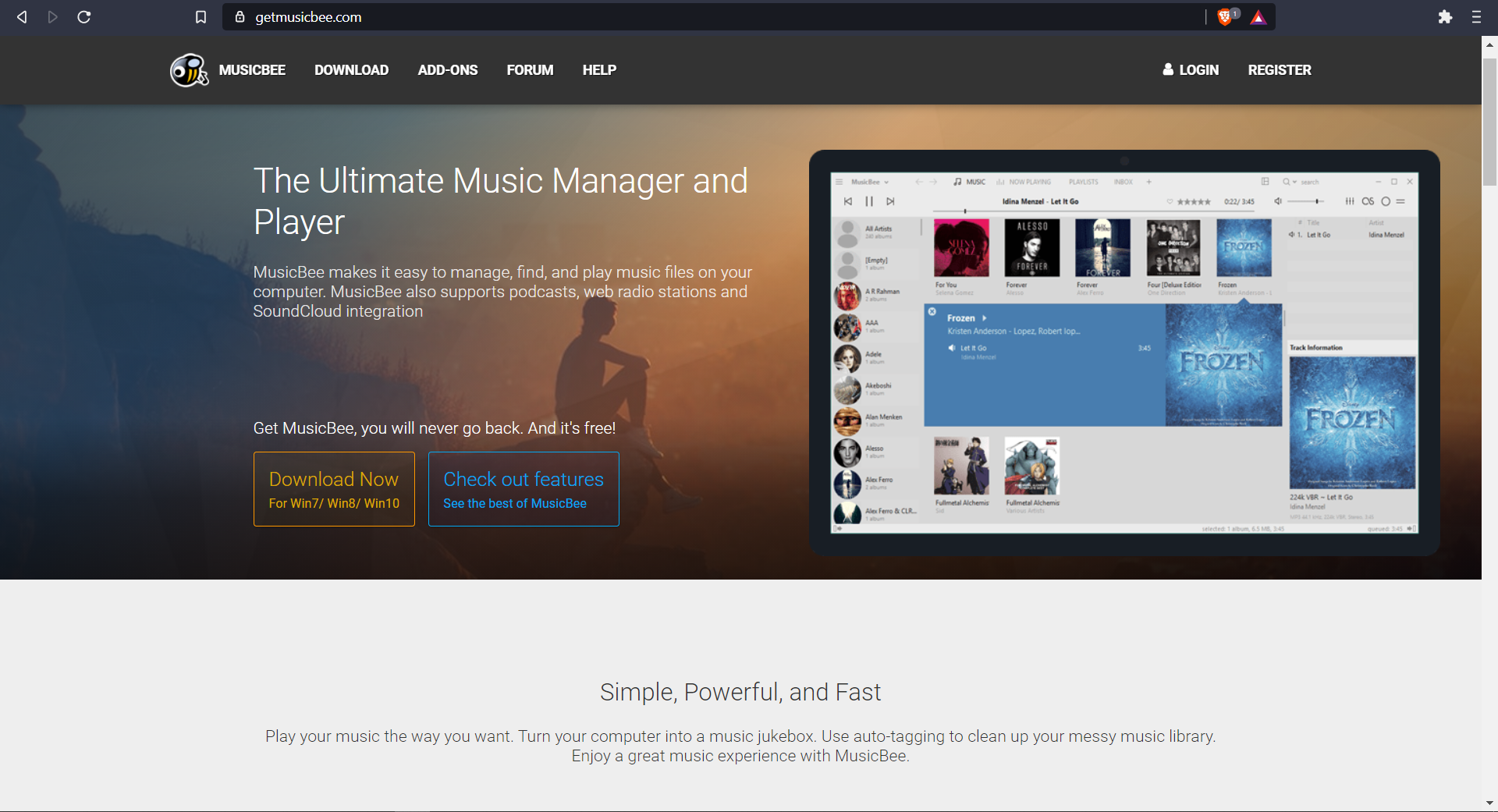Open the HELP nav item
The height and width of the screenshot is (812, 1498).
pos(599,70)
